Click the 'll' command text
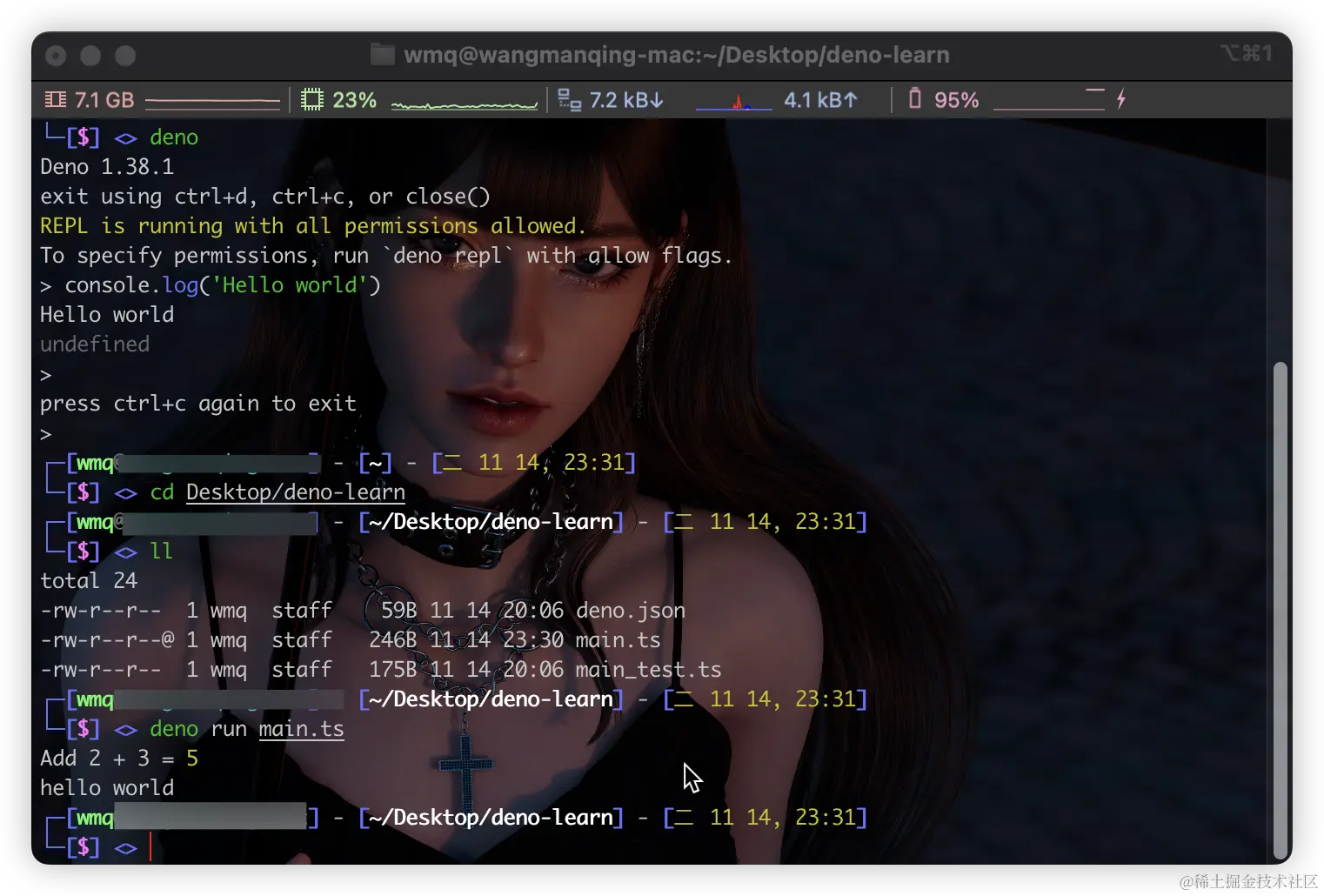 [162, 552]
